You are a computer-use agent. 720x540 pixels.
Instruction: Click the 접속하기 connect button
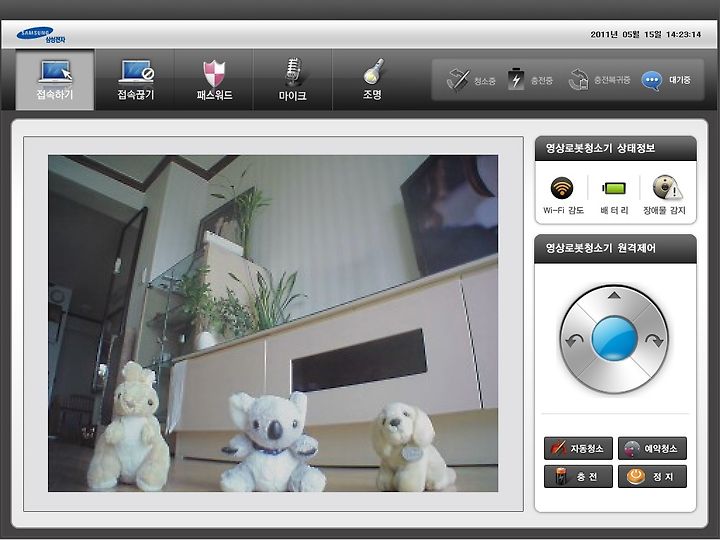point(55,80)
